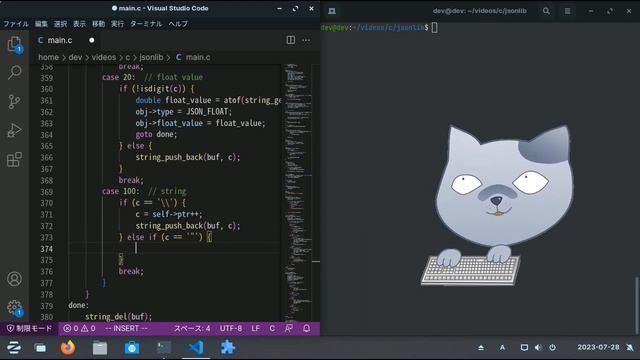The image size is (640, 360).
Task: Open the power menu in system tray
Action: click(552, 348)
